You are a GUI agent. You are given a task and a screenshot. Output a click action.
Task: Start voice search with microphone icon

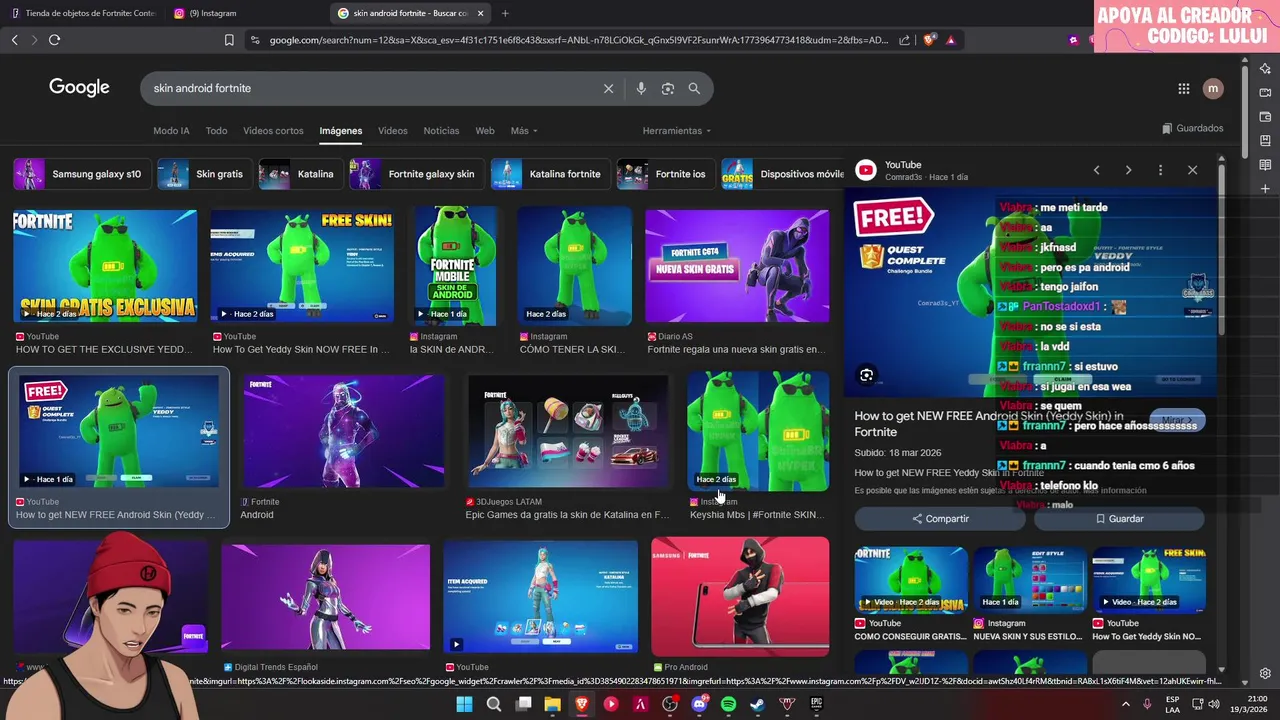[x=641, y=88]
